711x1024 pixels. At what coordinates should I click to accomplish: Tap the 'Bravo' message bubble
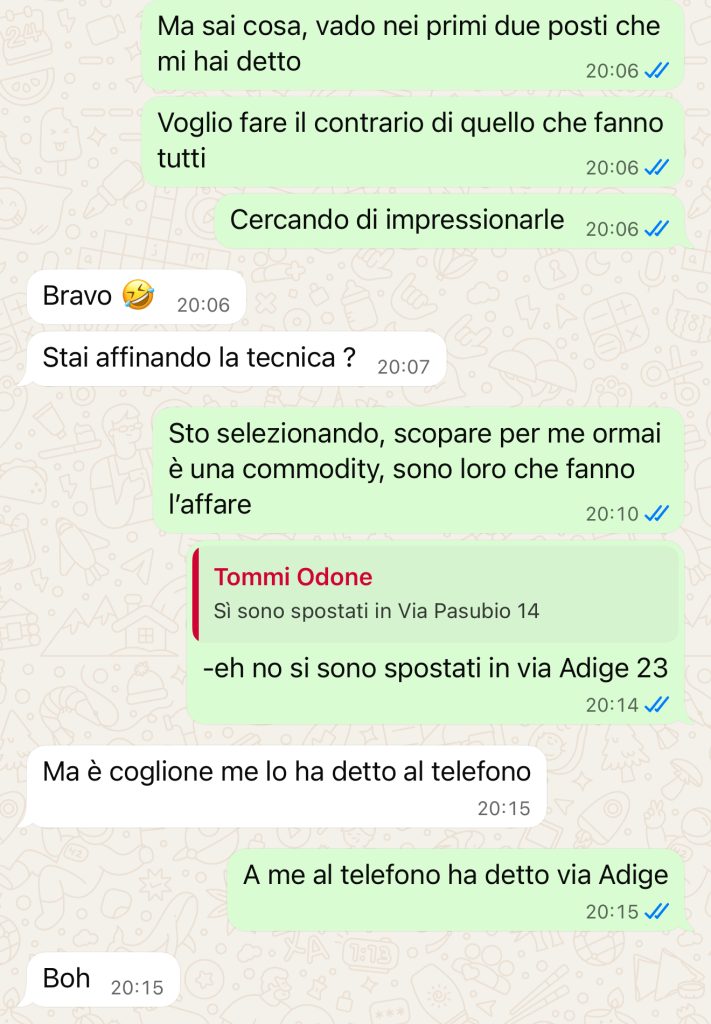pos(136,296)
